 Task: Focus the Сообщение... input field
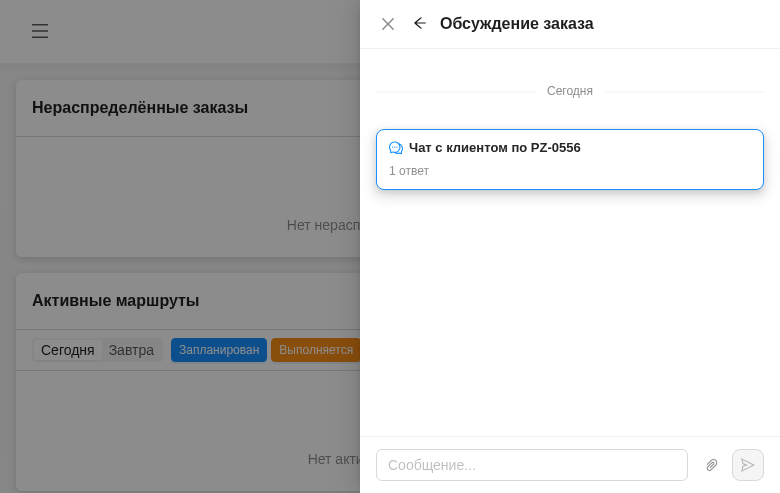(531, 465)
